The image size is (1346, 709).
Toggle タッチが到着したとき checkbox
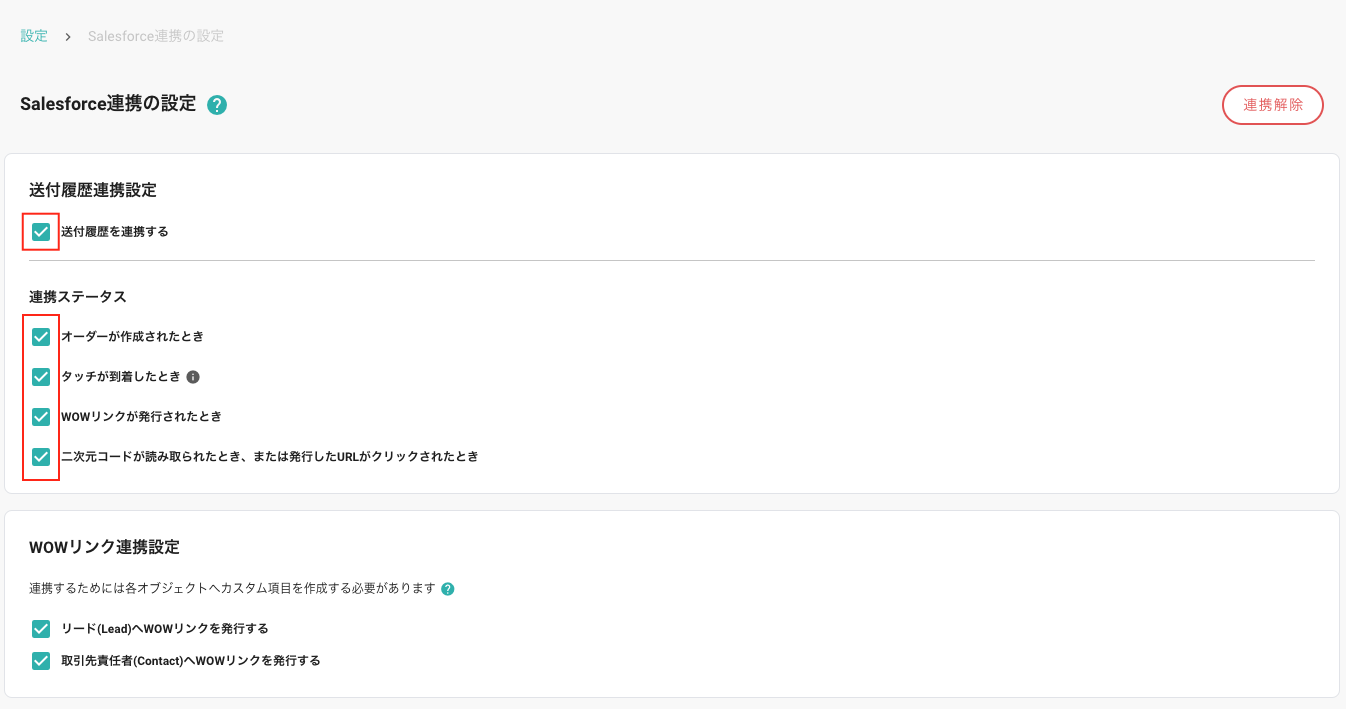pos(41,377)
